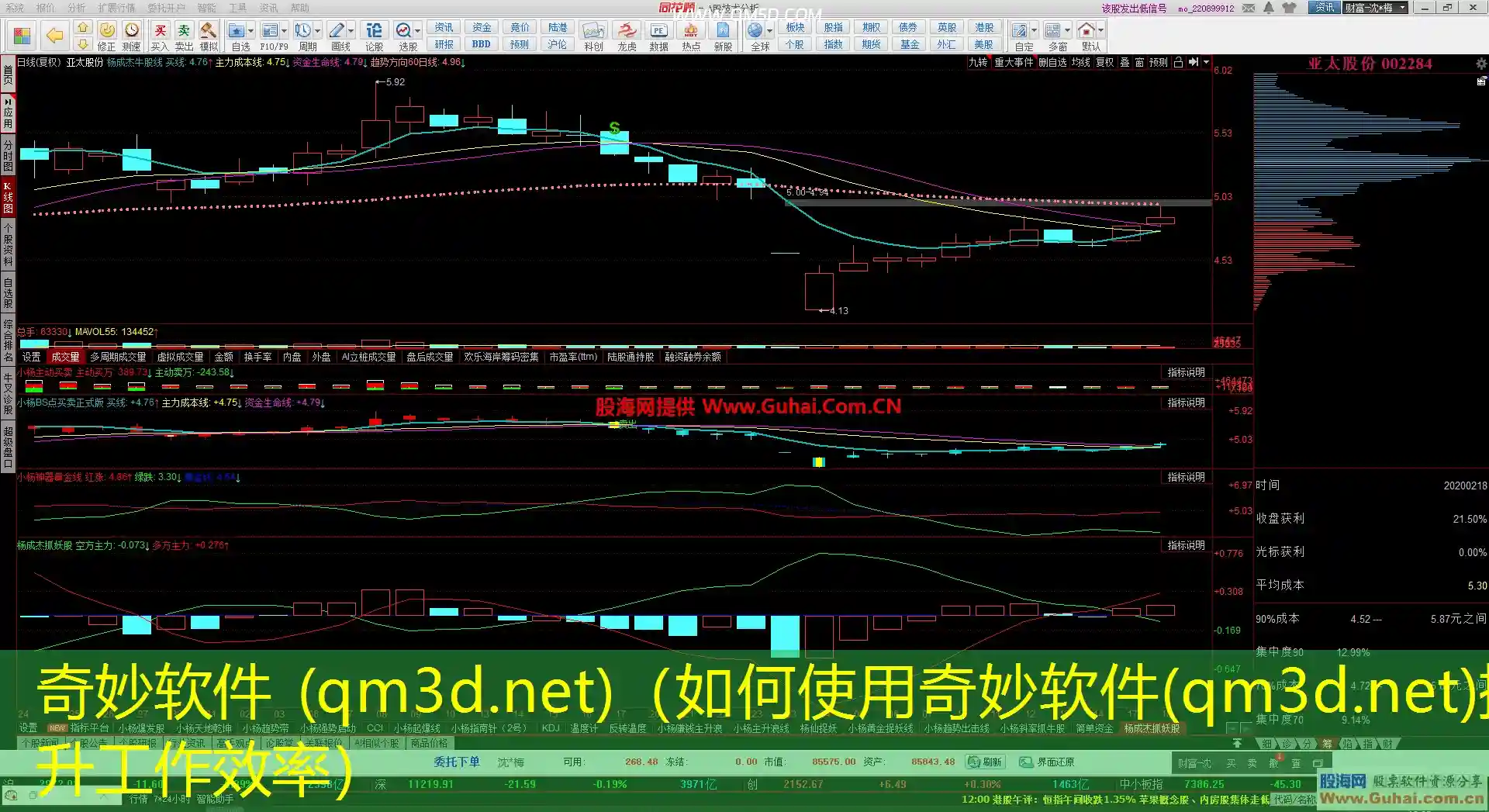Click the up arrow toolbar icon
Image resolution: width=1489 pixels, height=812 pixels.
[83, 28]
